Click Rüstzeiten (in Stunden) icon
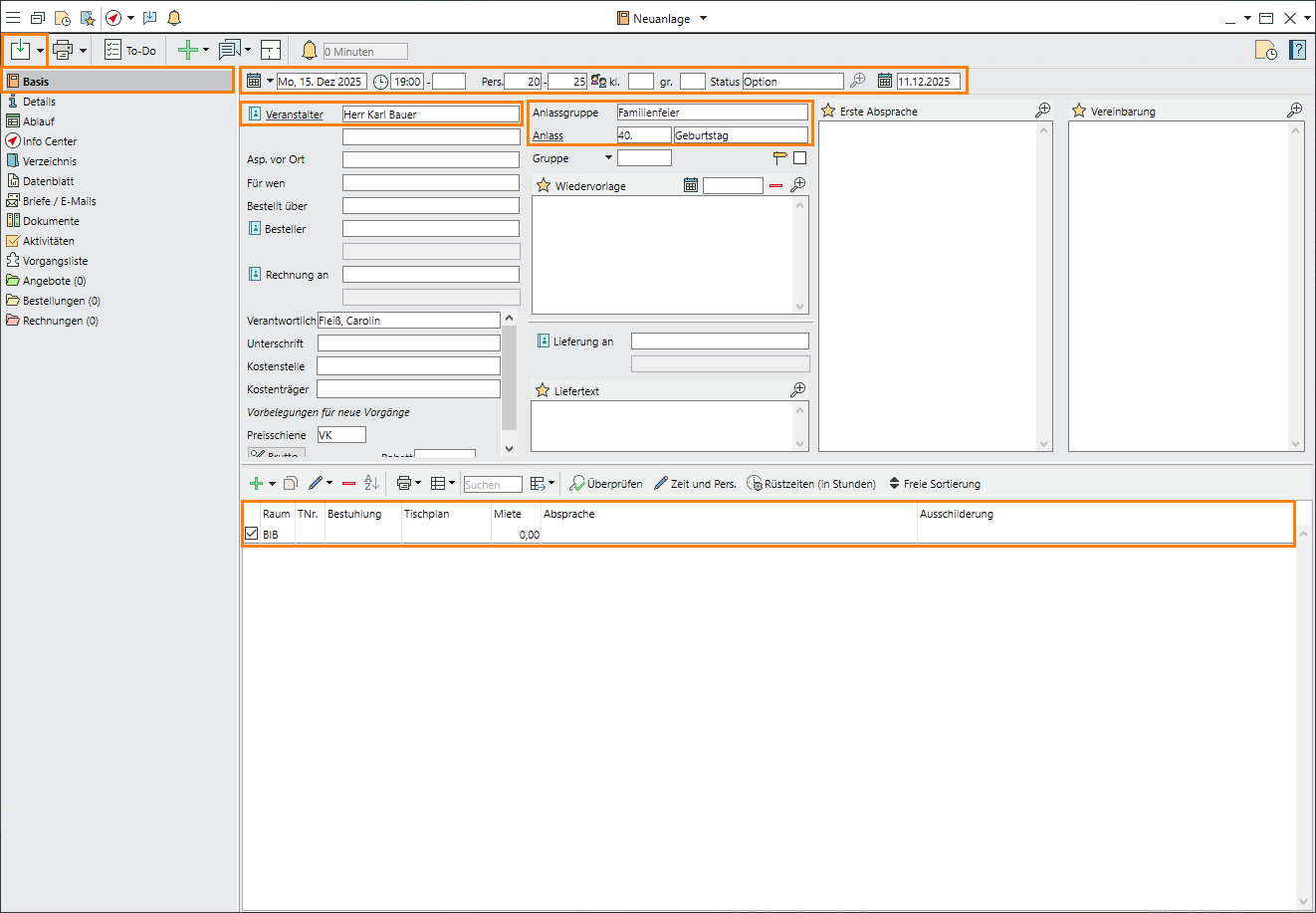 click(x=755, y=484)
